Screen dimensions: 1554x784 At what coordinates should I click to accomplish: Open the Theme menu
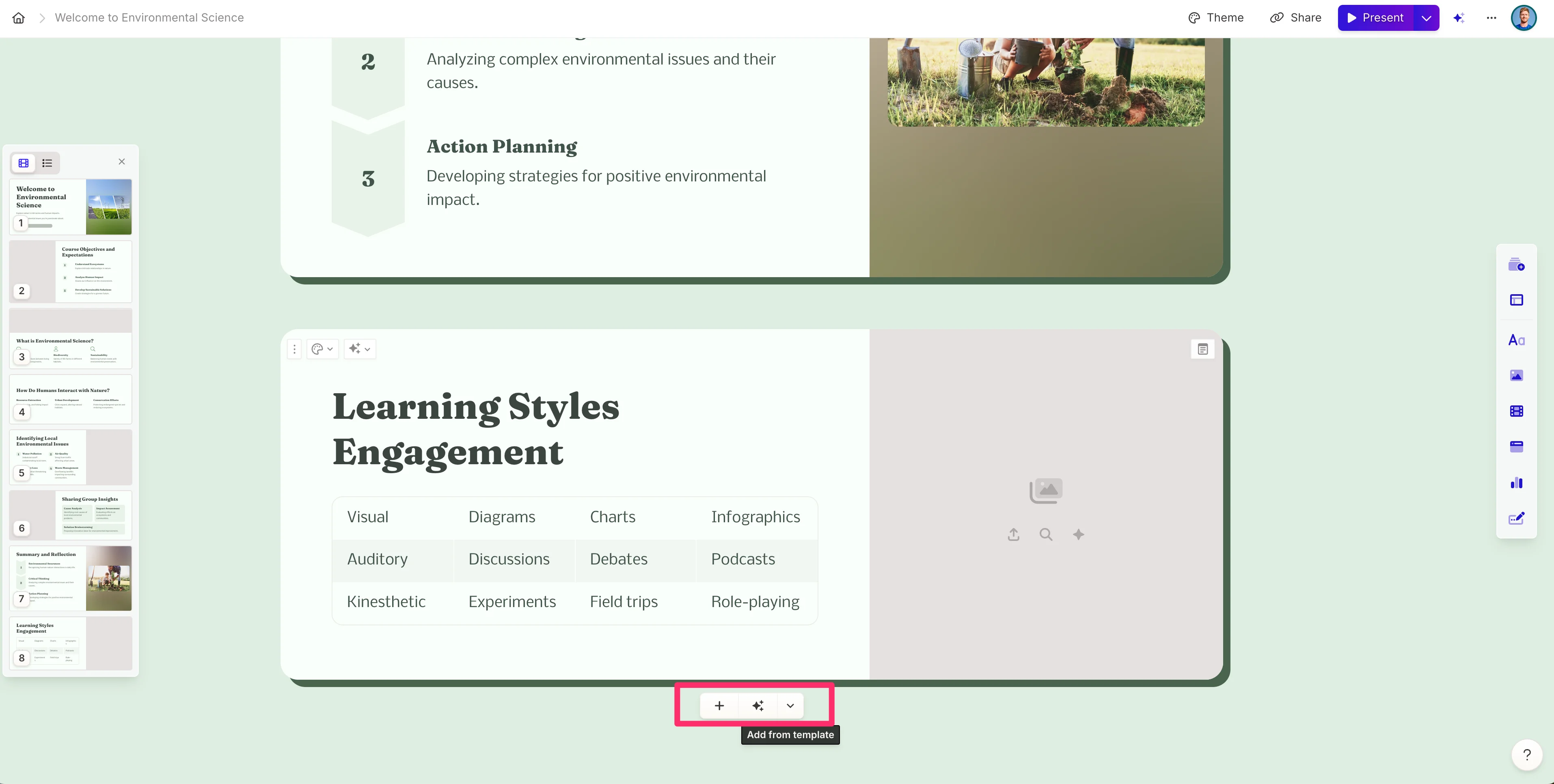[1216, 17]
